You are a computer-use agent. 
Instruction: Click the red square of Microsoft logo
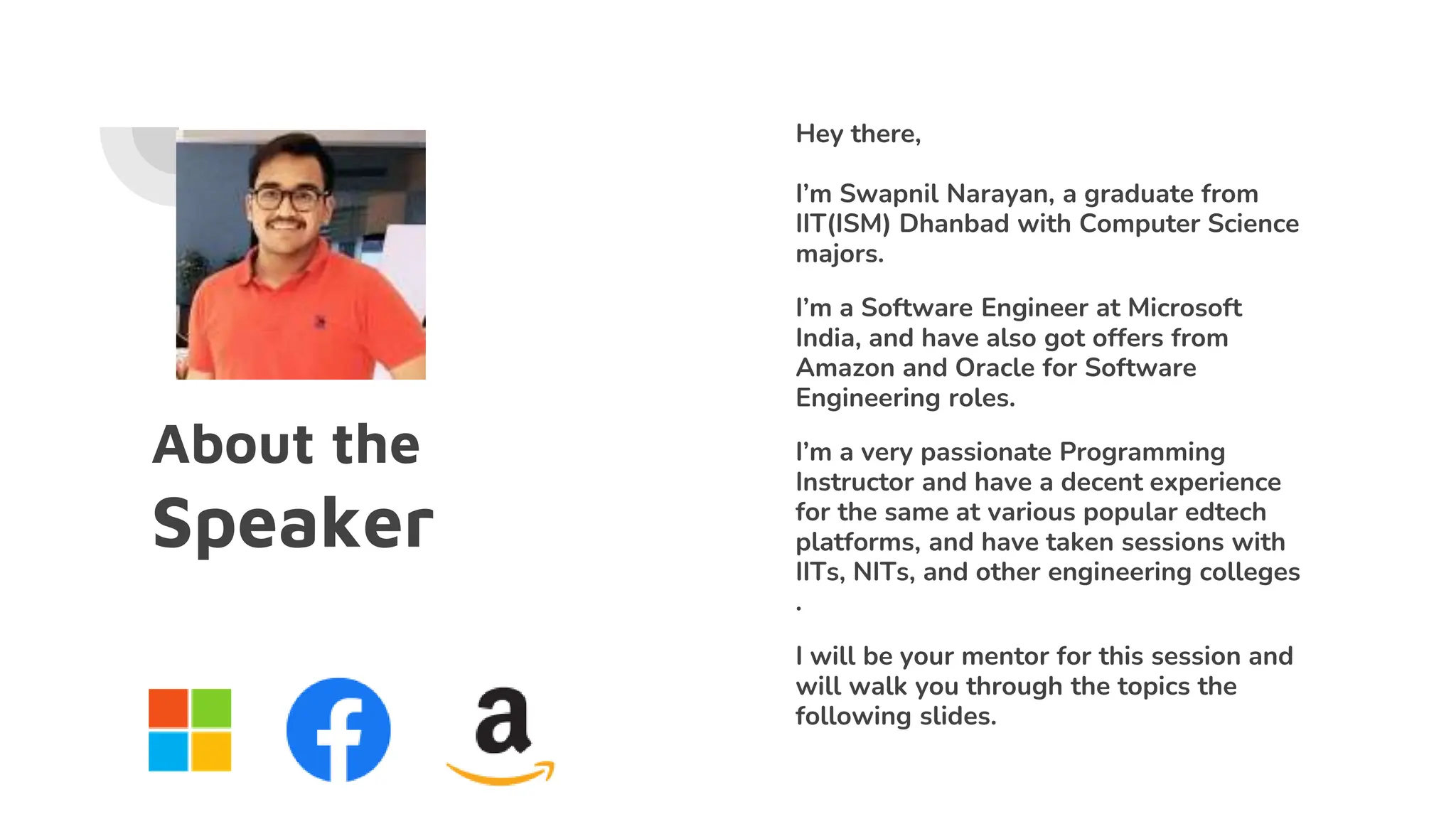tap(168, 708)
